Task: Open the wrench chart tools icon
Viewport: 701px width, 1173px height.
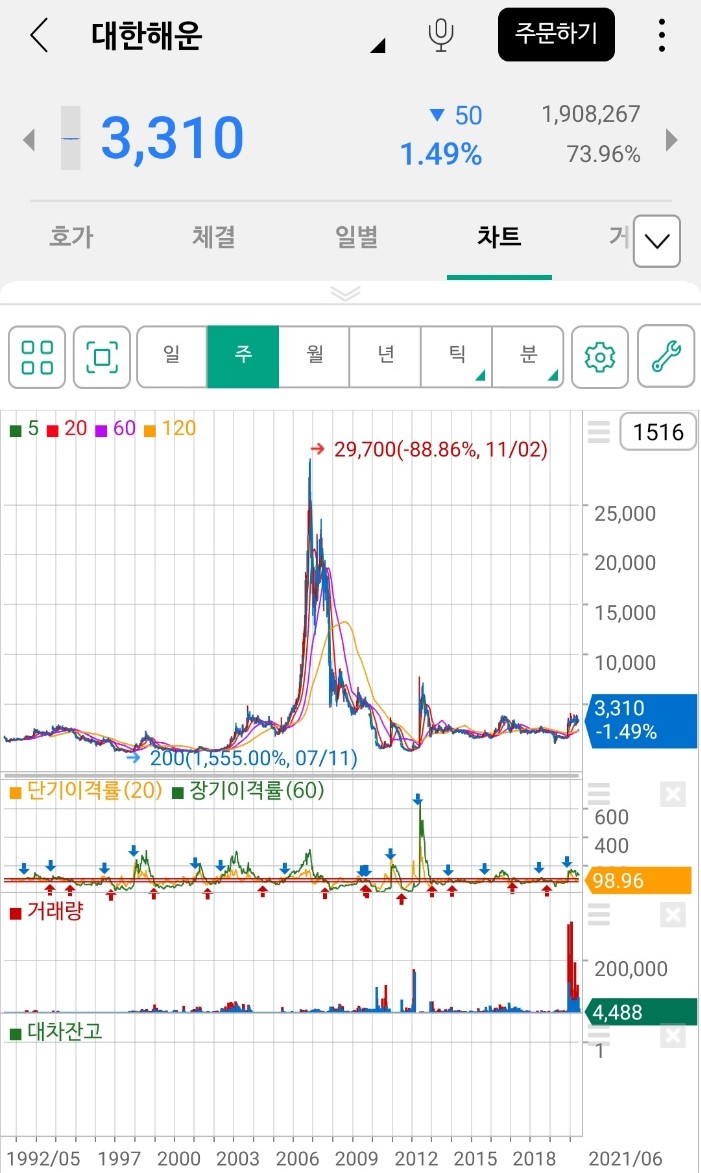Action: (x=666, y=357)
